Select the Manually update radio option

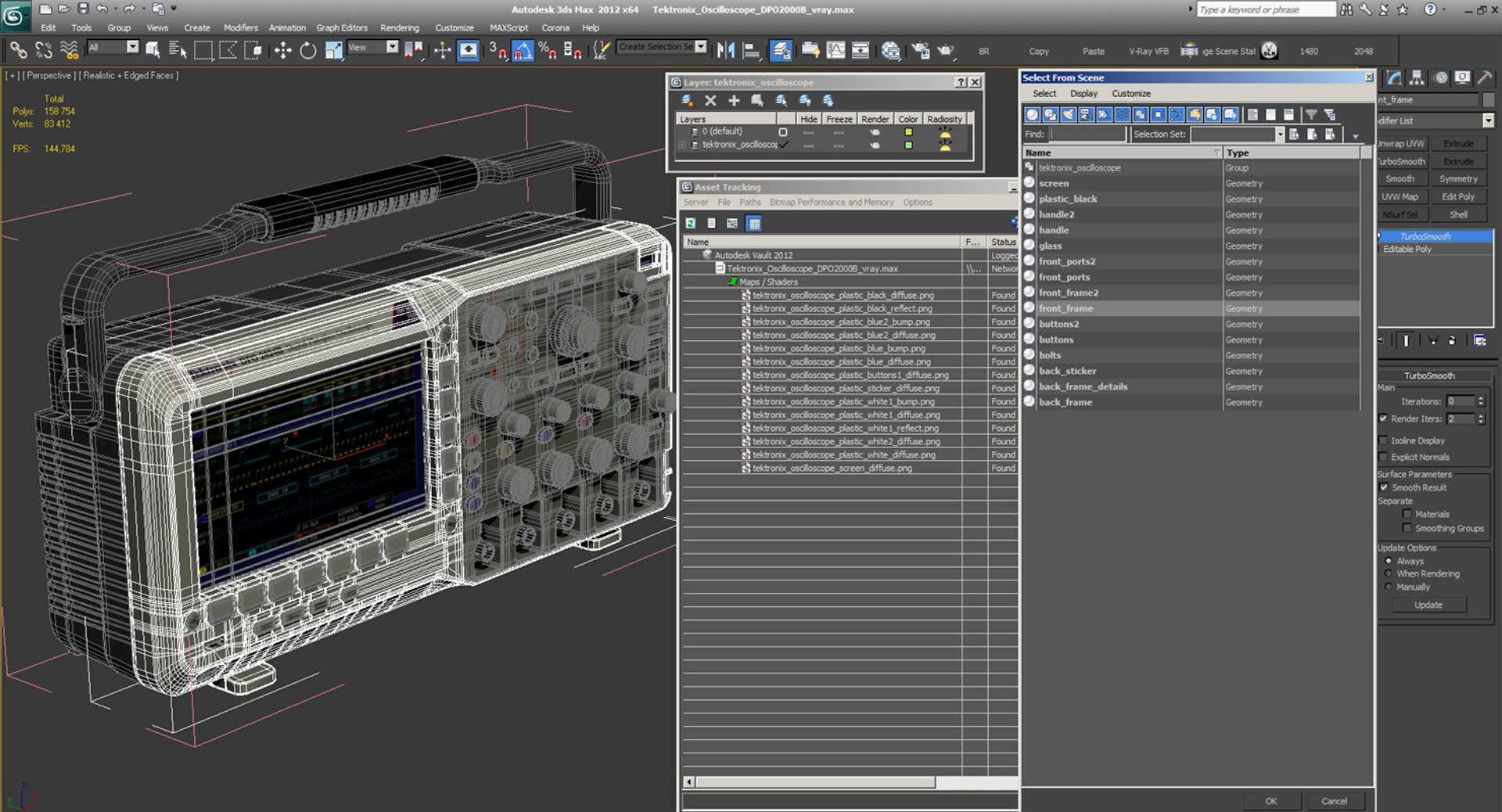1389,587
